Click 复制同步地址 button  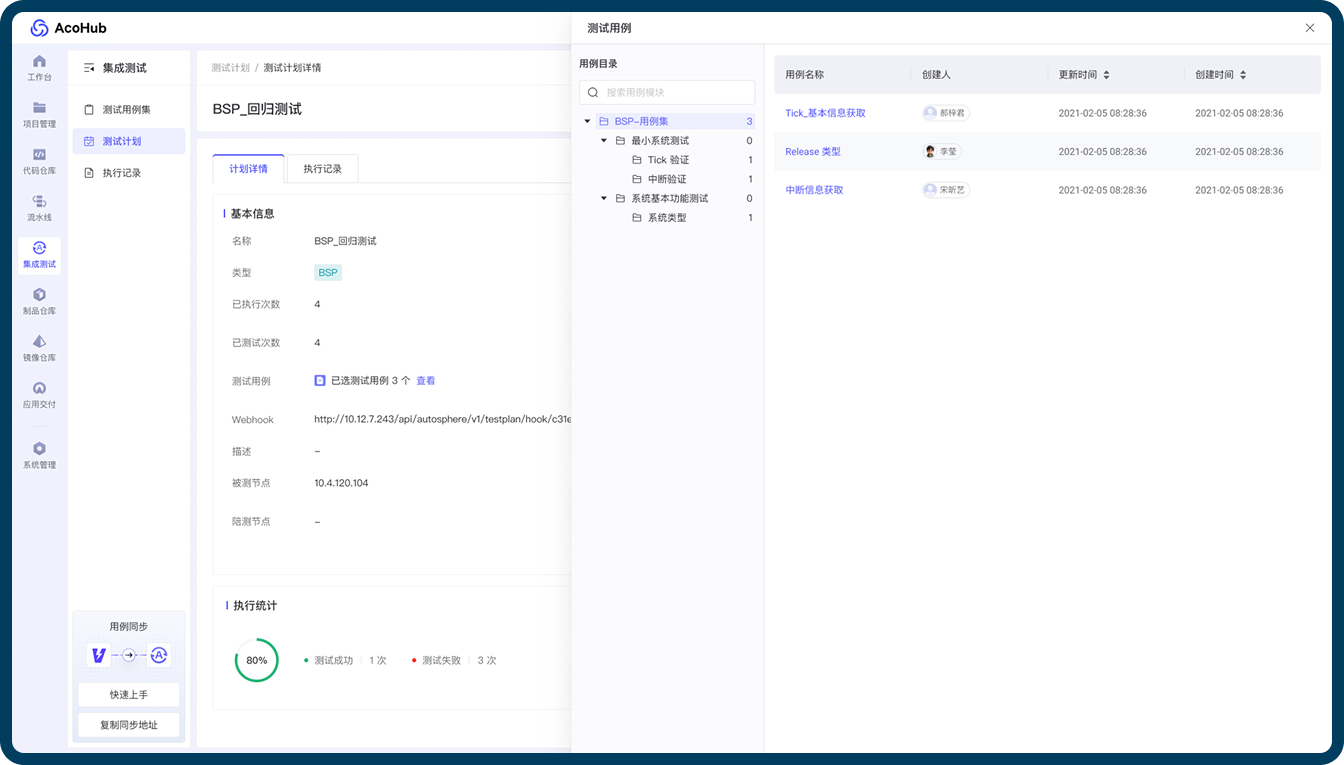pyautogui.click(x=129, y=725)
